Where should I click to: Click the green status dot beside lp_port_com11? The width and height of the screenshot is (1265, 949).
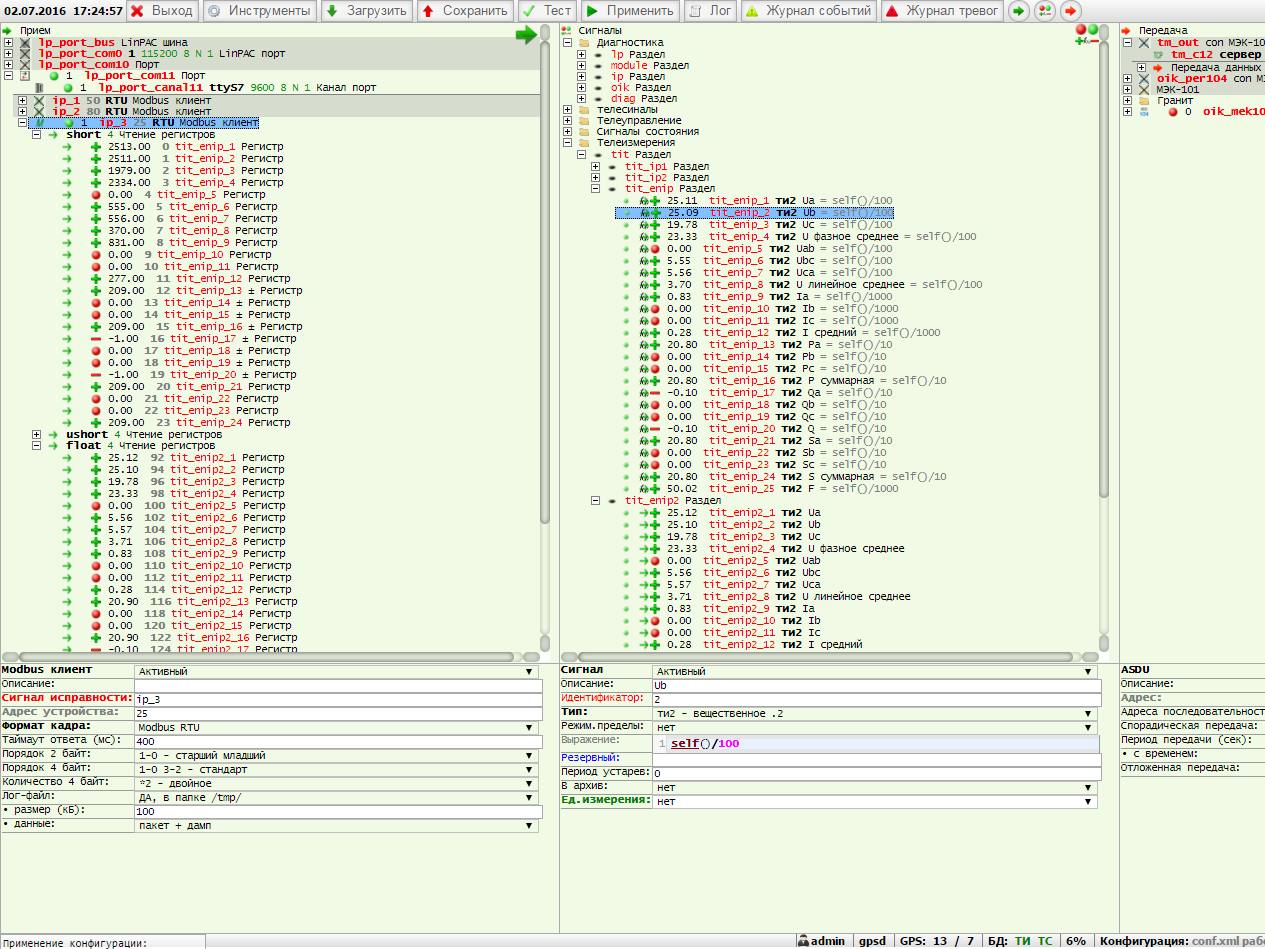point(54,76)
